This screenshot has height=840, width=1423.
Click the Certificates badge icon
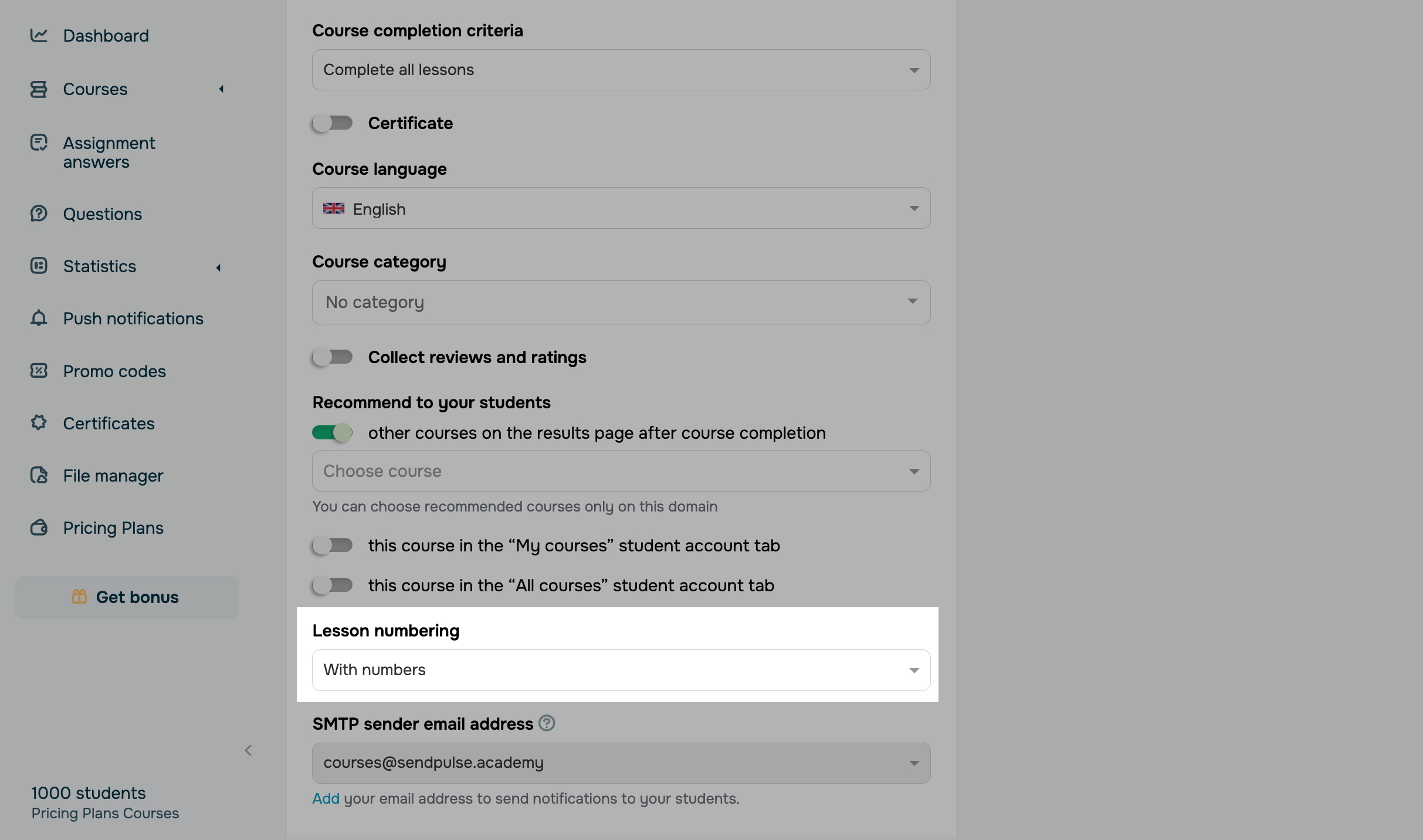(x=39, y=423)
